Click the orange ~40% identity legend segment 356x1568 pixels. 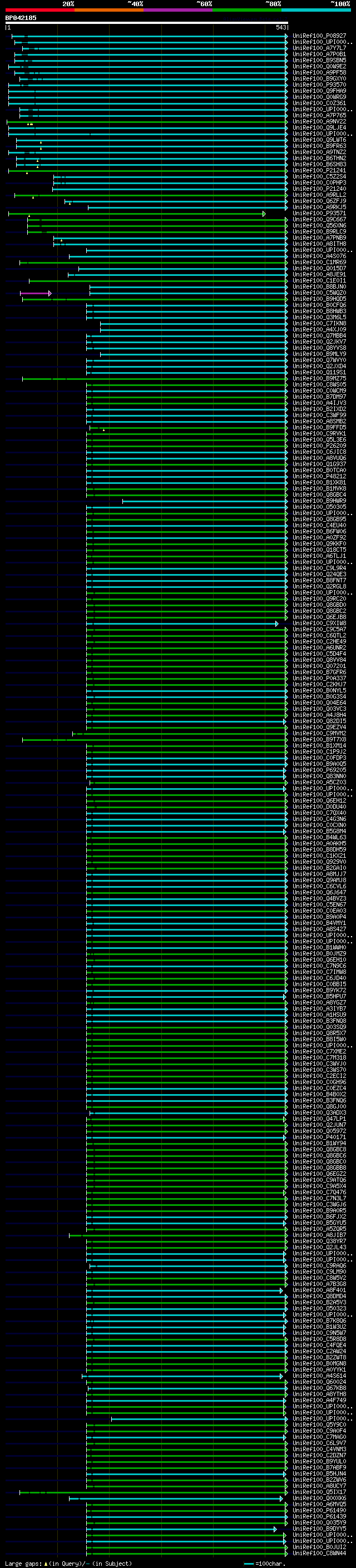click(109, 10)
